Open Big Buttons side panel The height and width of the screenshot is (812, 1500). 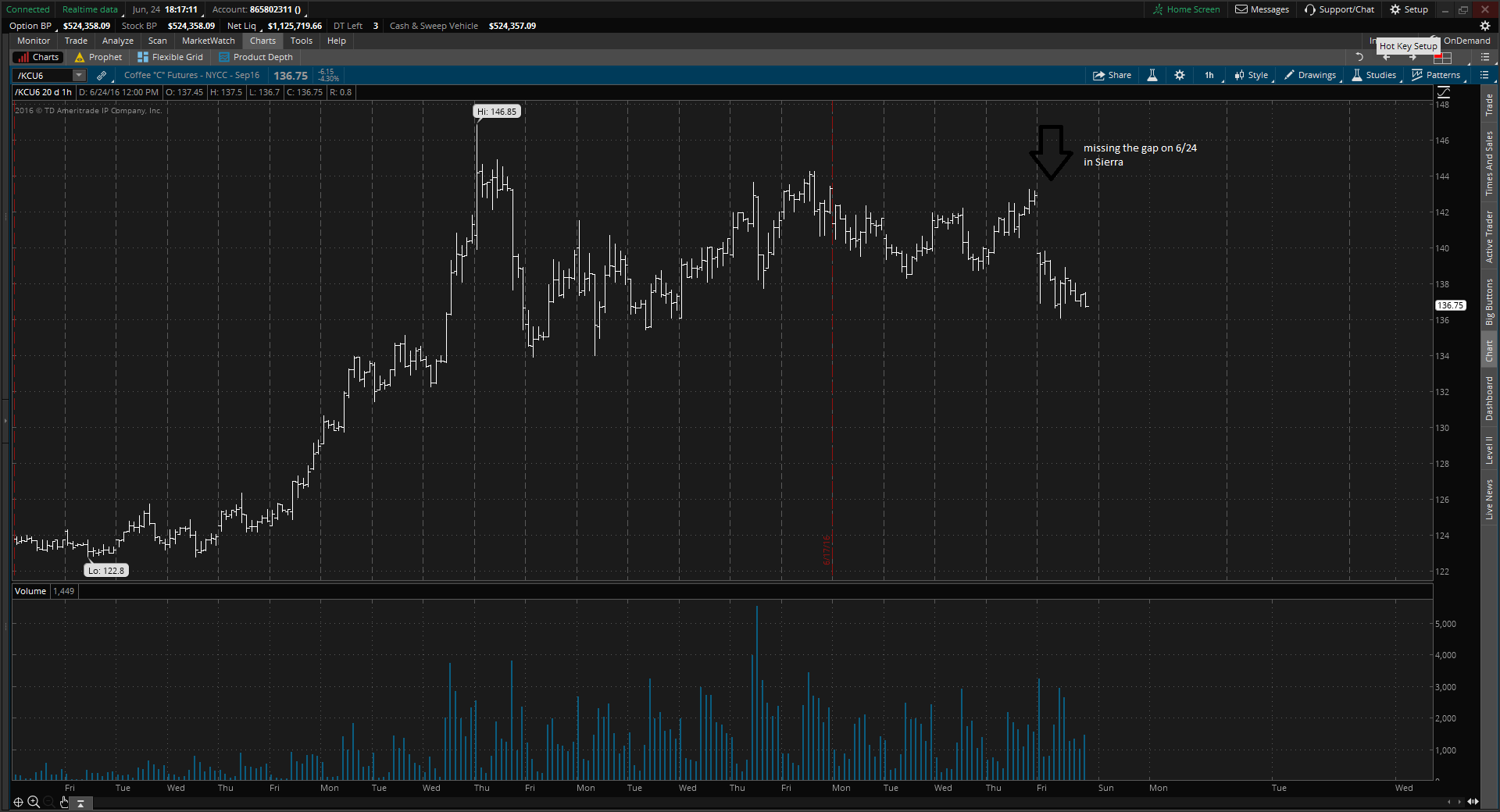[1490, 302]
